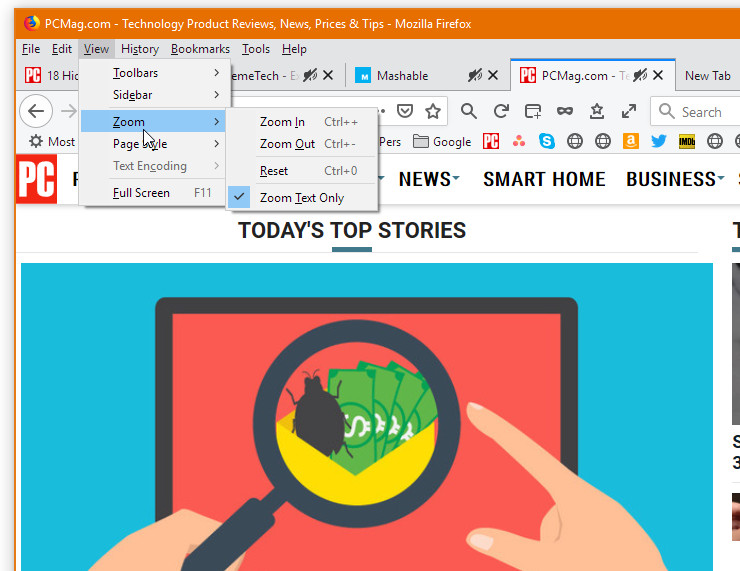Open File menu
This screenshot has height=571, width=740.
pos(31,49)
